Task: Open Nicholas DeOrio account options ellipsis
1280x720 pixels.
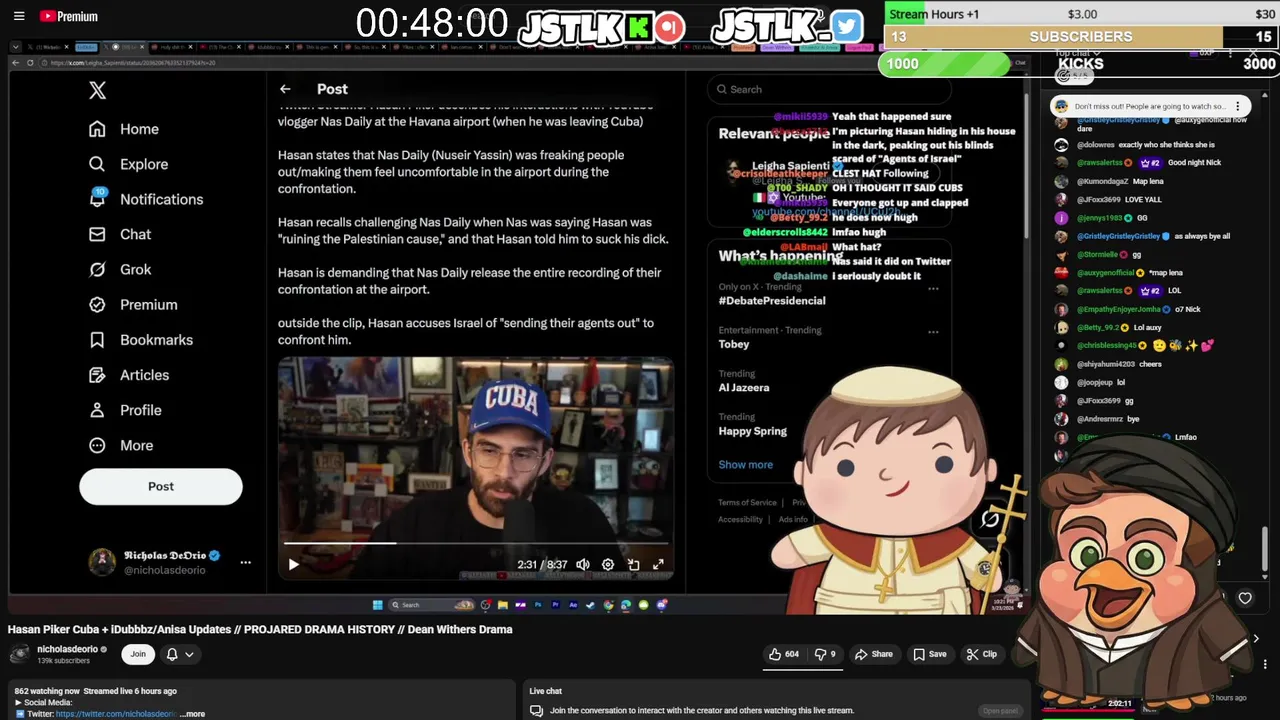Action: pyautogui.click(x=245, y=562)
